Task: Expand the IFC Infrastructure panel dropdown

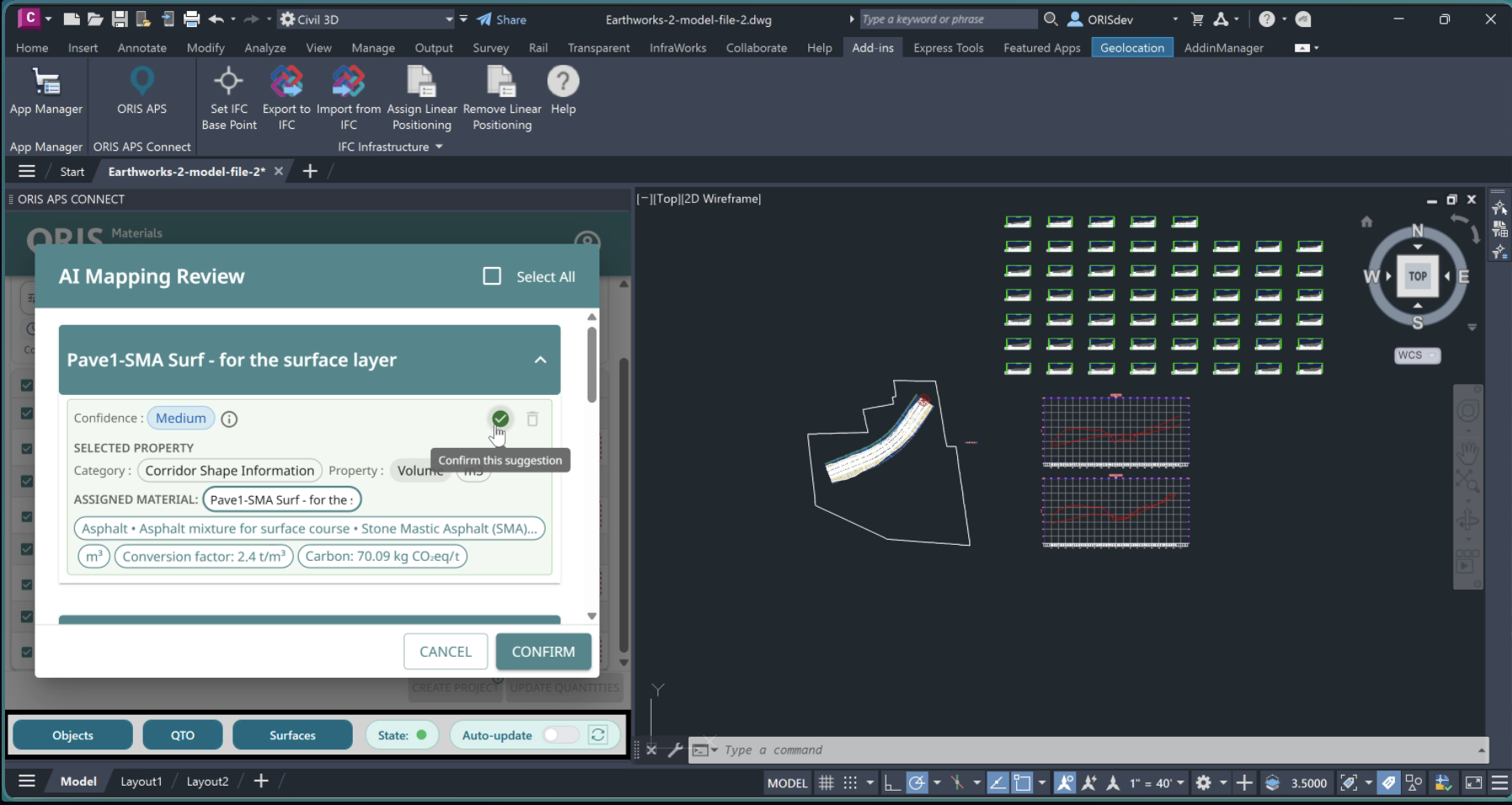Action: (439, 147)
